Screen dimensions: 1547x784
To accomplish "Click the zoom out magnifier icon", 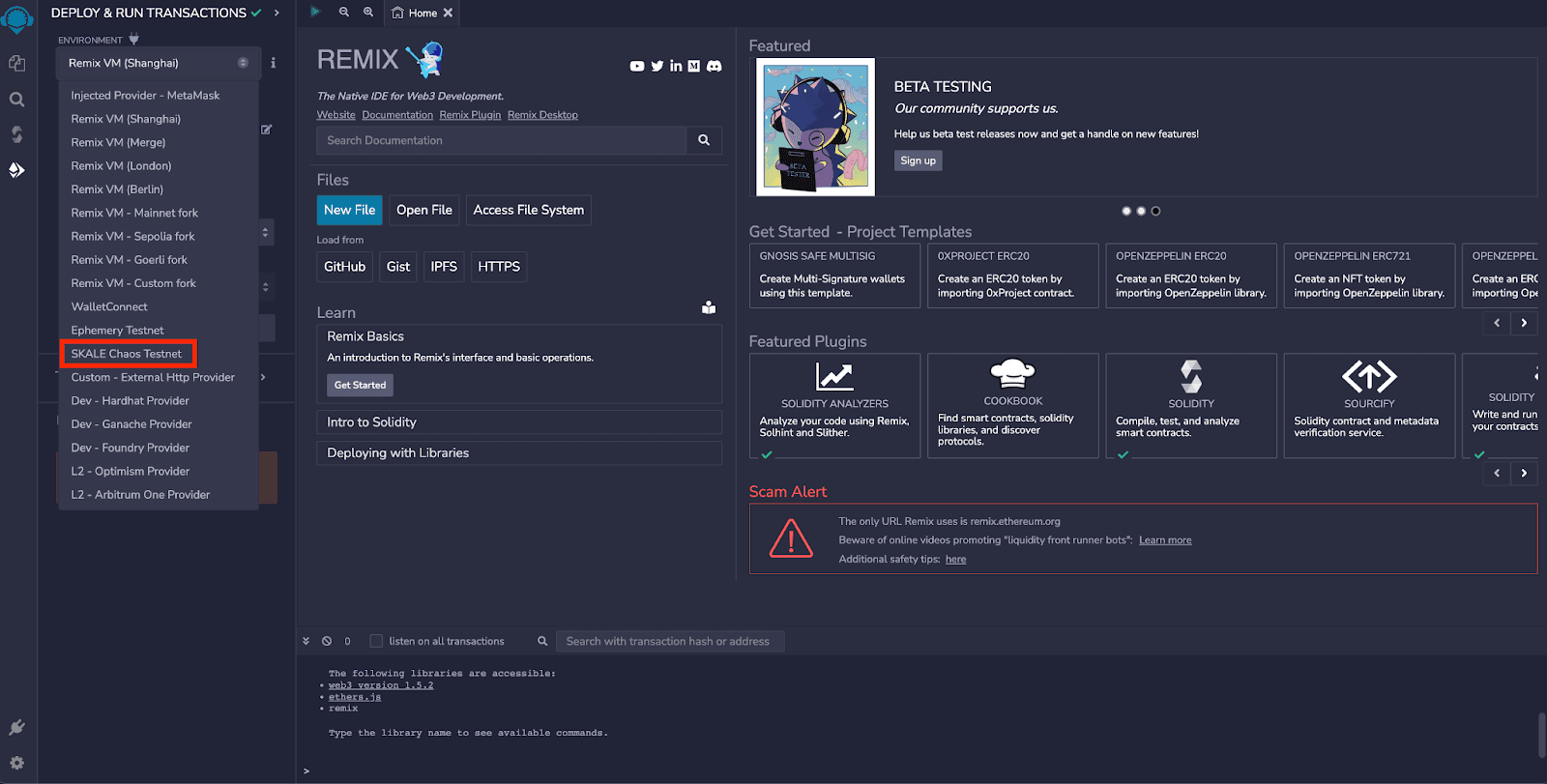I will [x=344, y=13].
